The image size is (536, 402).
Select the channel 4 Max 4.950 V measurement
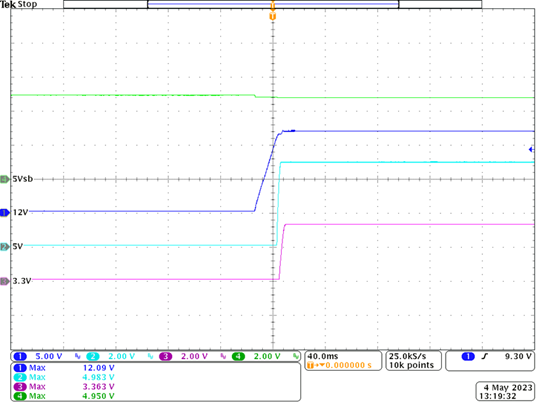click(x=64, y=396)
